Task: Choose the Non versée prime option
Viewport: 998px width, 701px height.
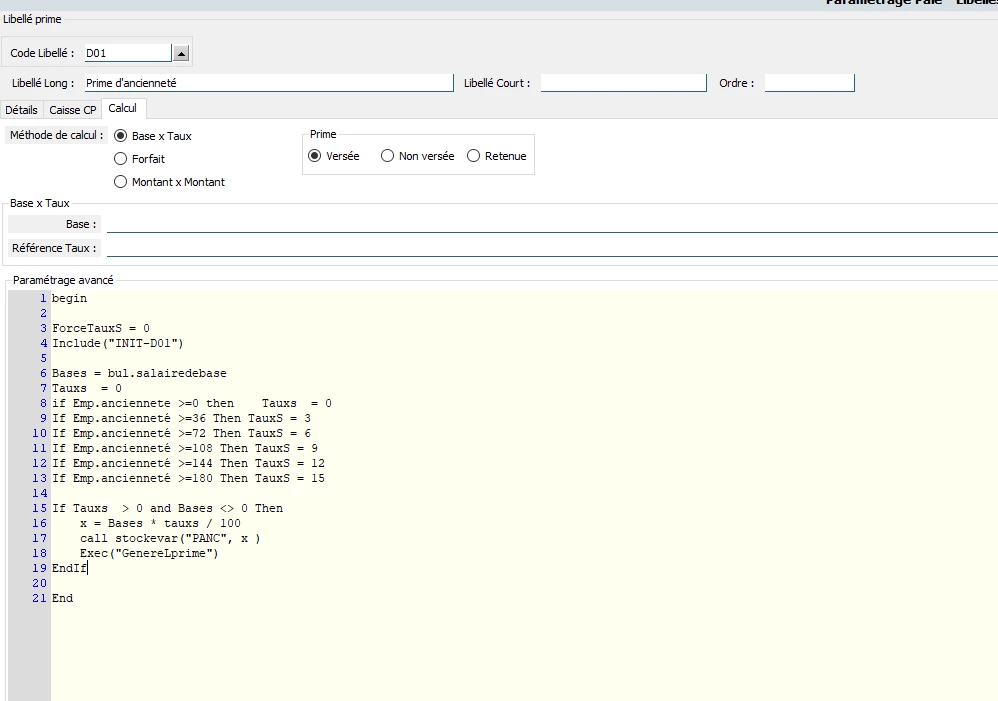Action: [x=388, y=156]
